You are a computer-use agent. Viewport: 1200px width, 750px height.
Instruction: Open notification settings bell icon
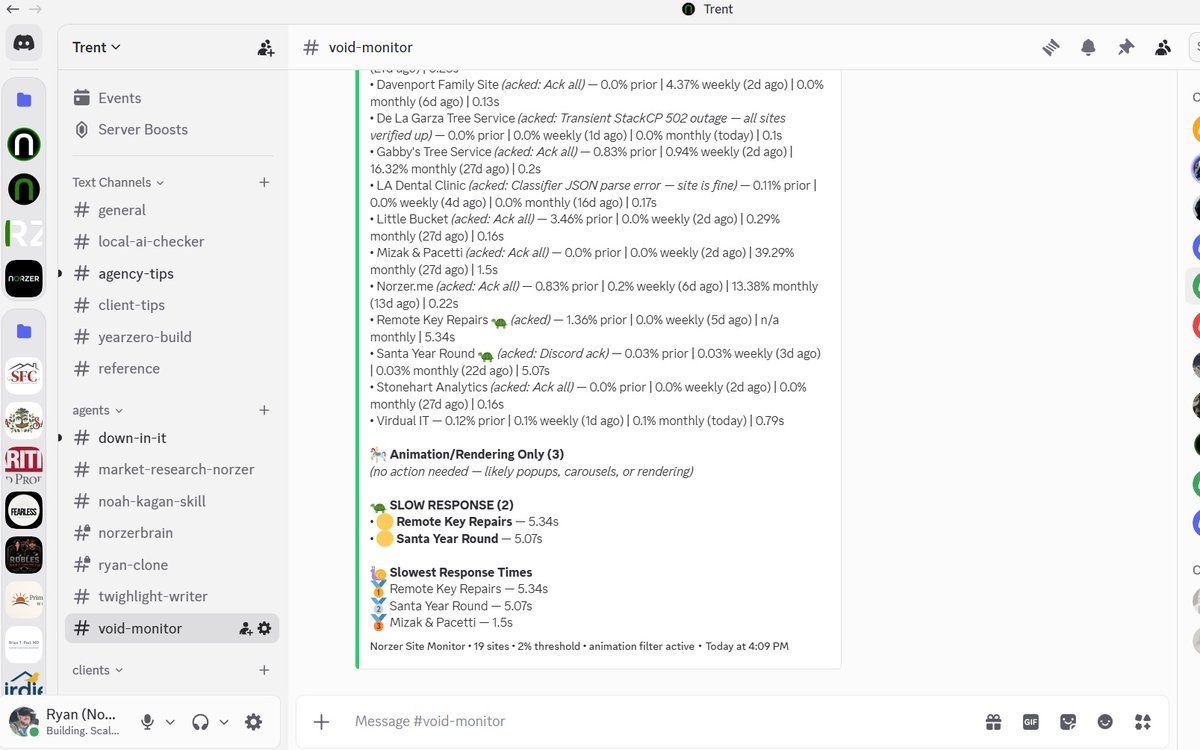coord(1088,47)
